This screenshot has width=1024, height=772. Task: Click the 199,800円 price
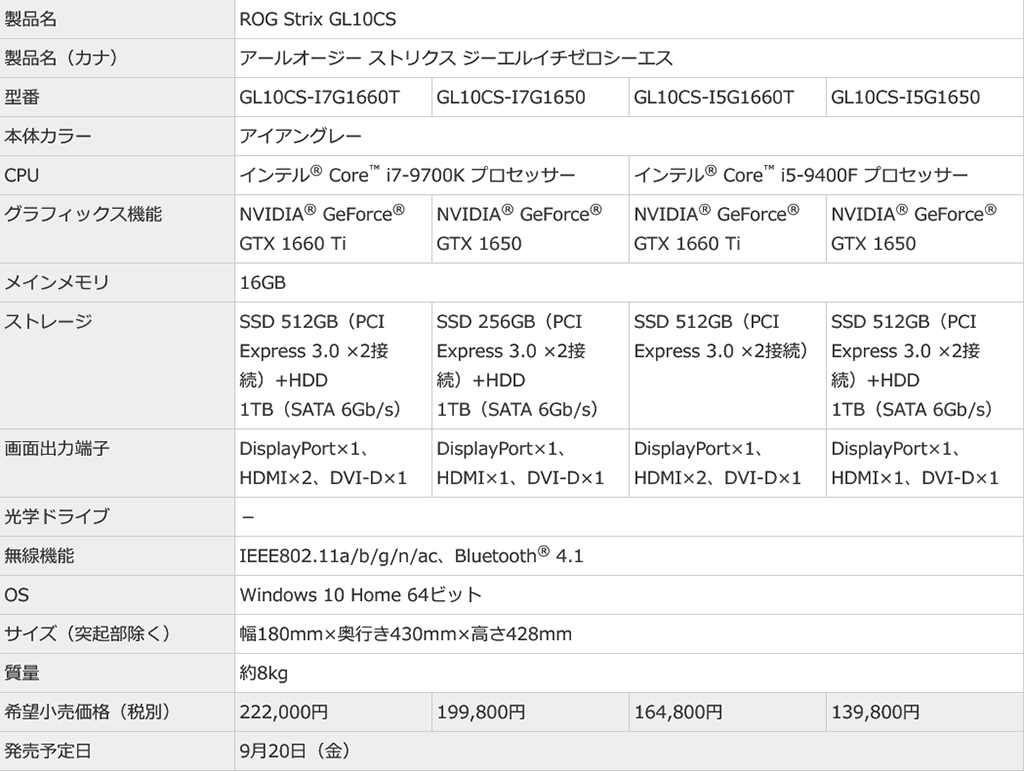(x=481, y=712)
